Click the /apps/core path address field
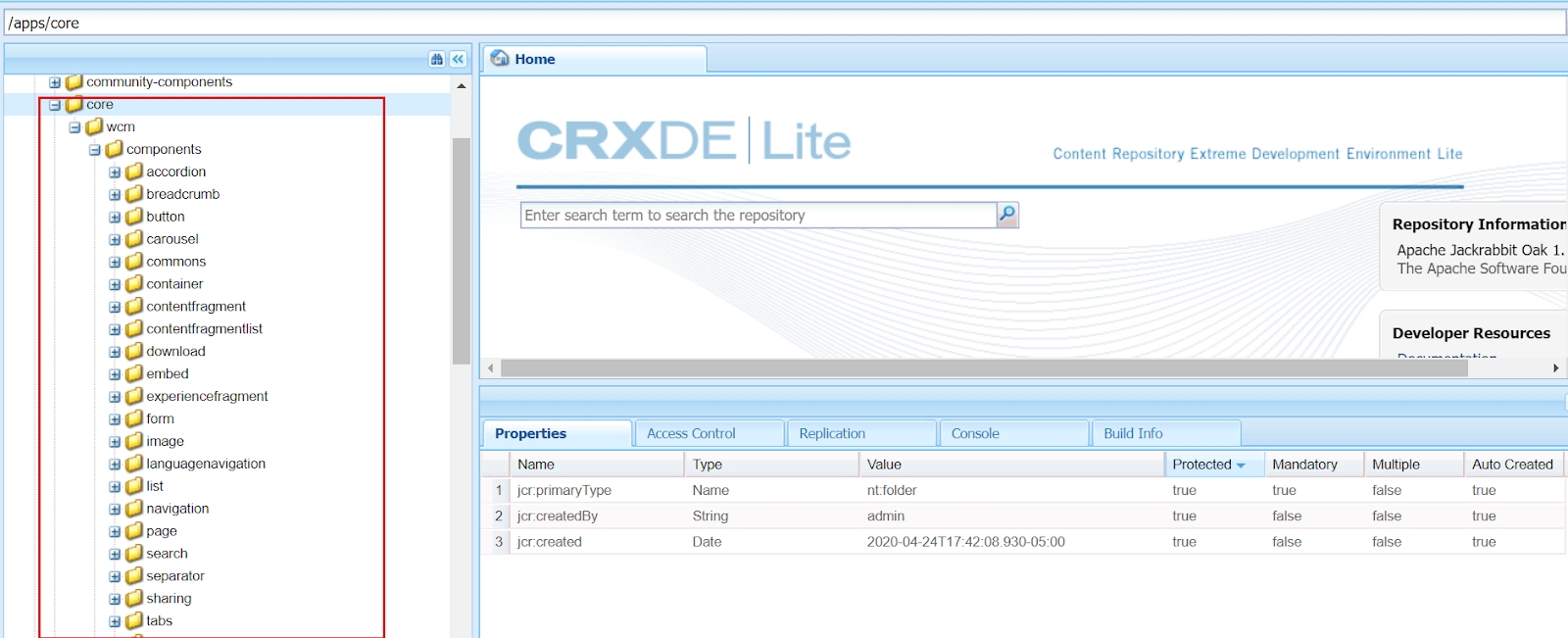 pos(784,23)
